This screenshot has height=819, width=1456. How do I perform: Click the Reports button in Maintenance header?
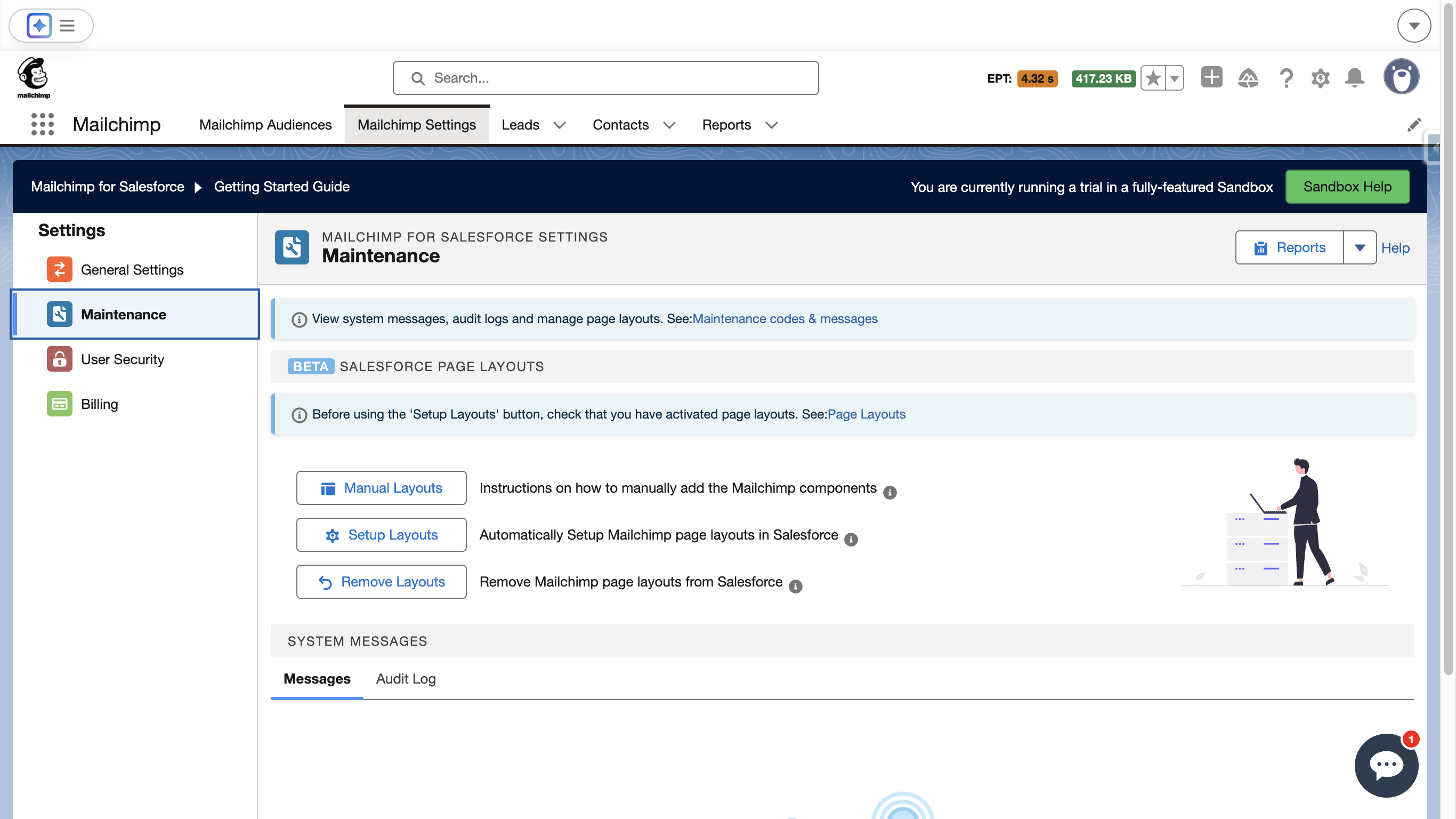[1289, 247]
